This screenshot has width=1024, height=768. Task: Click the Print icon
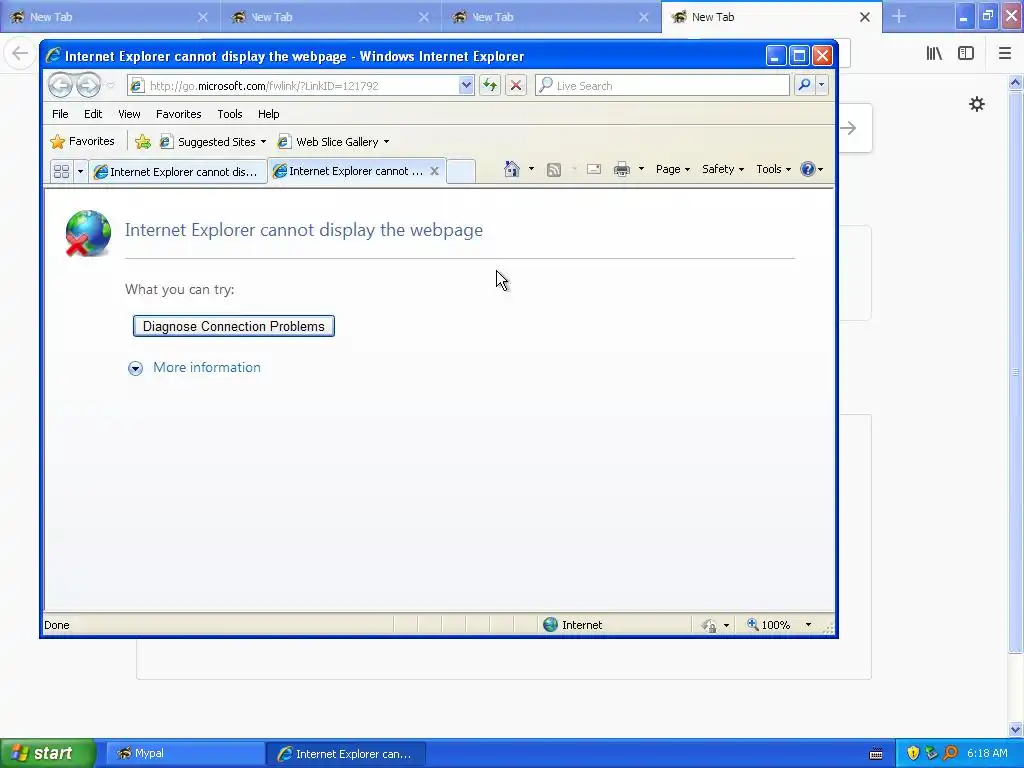622,170
